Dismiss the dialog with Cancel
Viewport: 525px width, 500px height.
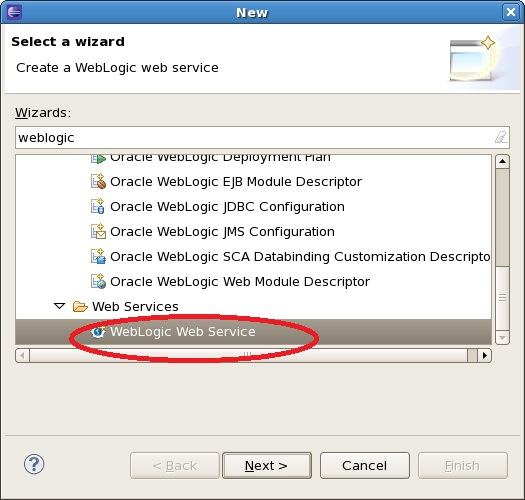tap(365, 466)
